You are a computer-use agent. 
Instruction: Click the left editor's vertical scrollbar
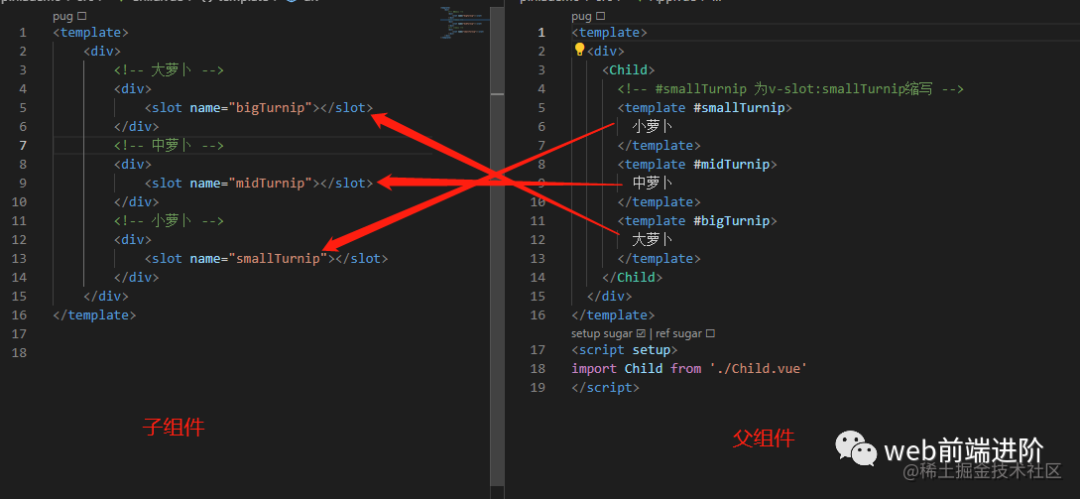497,248
